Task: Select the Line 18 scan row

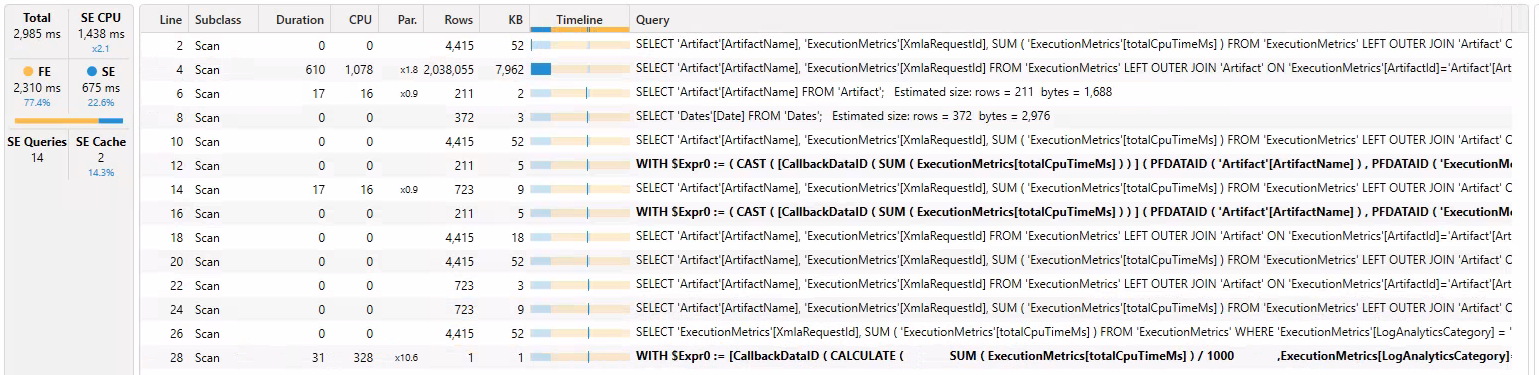Action: point(825,237)
